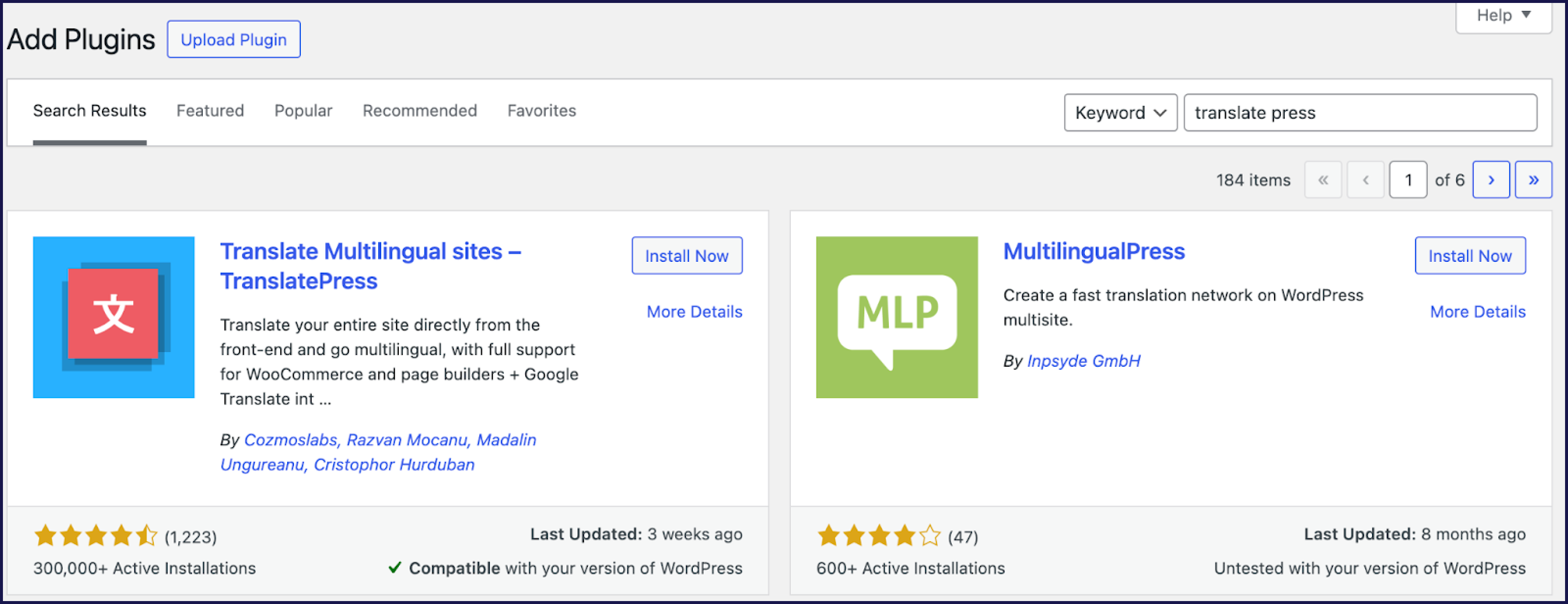
Task: Click the plugin search field with 'translate press'
Action: 1360,113
